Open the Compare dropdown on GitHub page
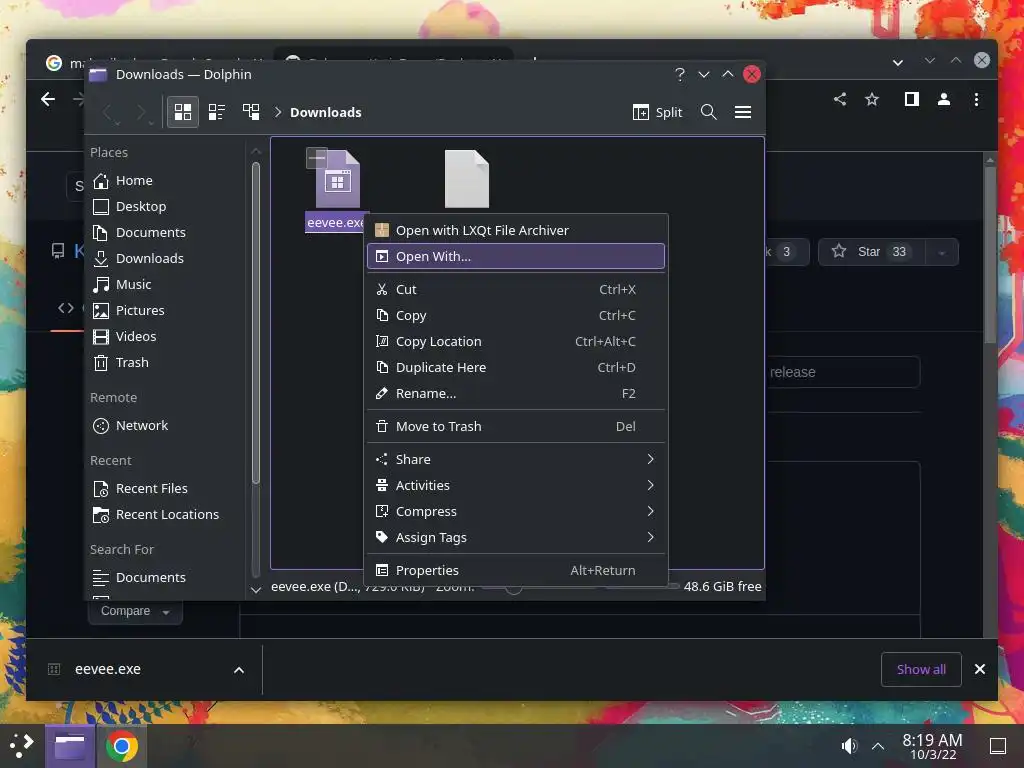Image resolution: width=1024 pixels, height=768 pixels. [x=135, y=612]
